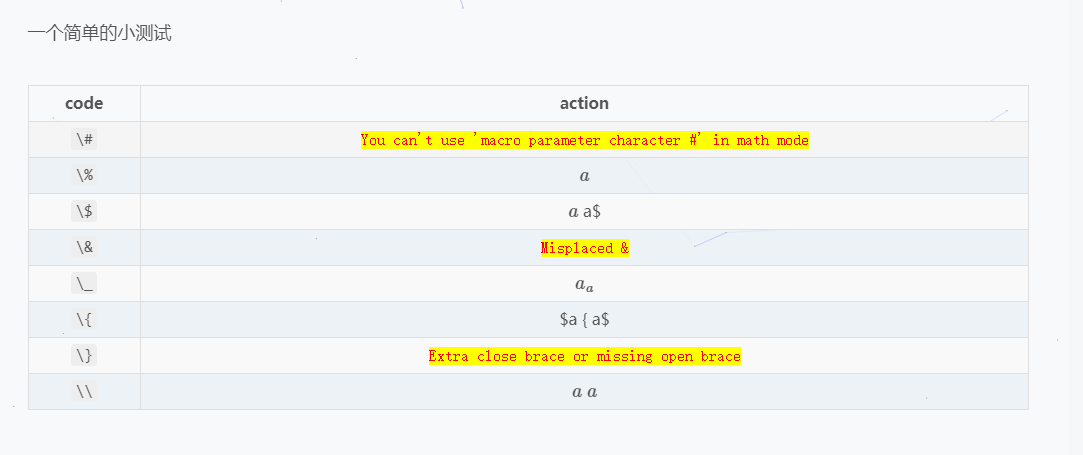Click the title text 一个简单的小测试
The image size is (1083, 455).
[99, 33]
